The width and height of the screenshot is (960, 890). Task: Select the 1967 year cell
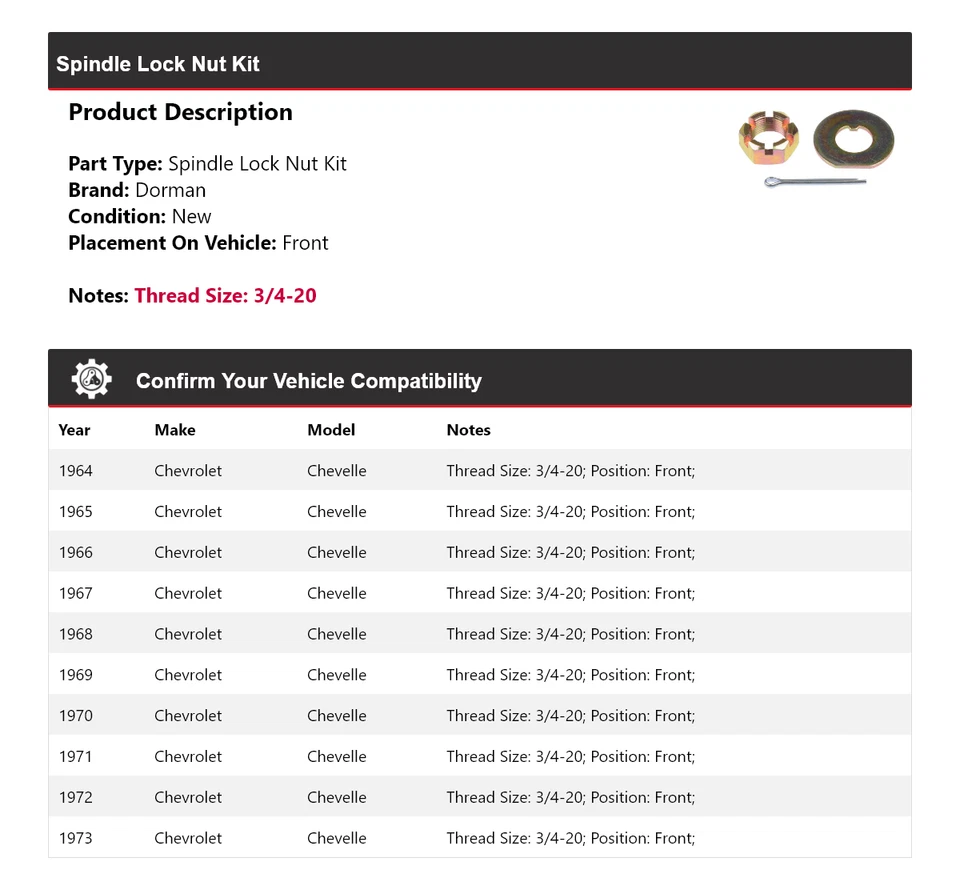pos(75,593)
